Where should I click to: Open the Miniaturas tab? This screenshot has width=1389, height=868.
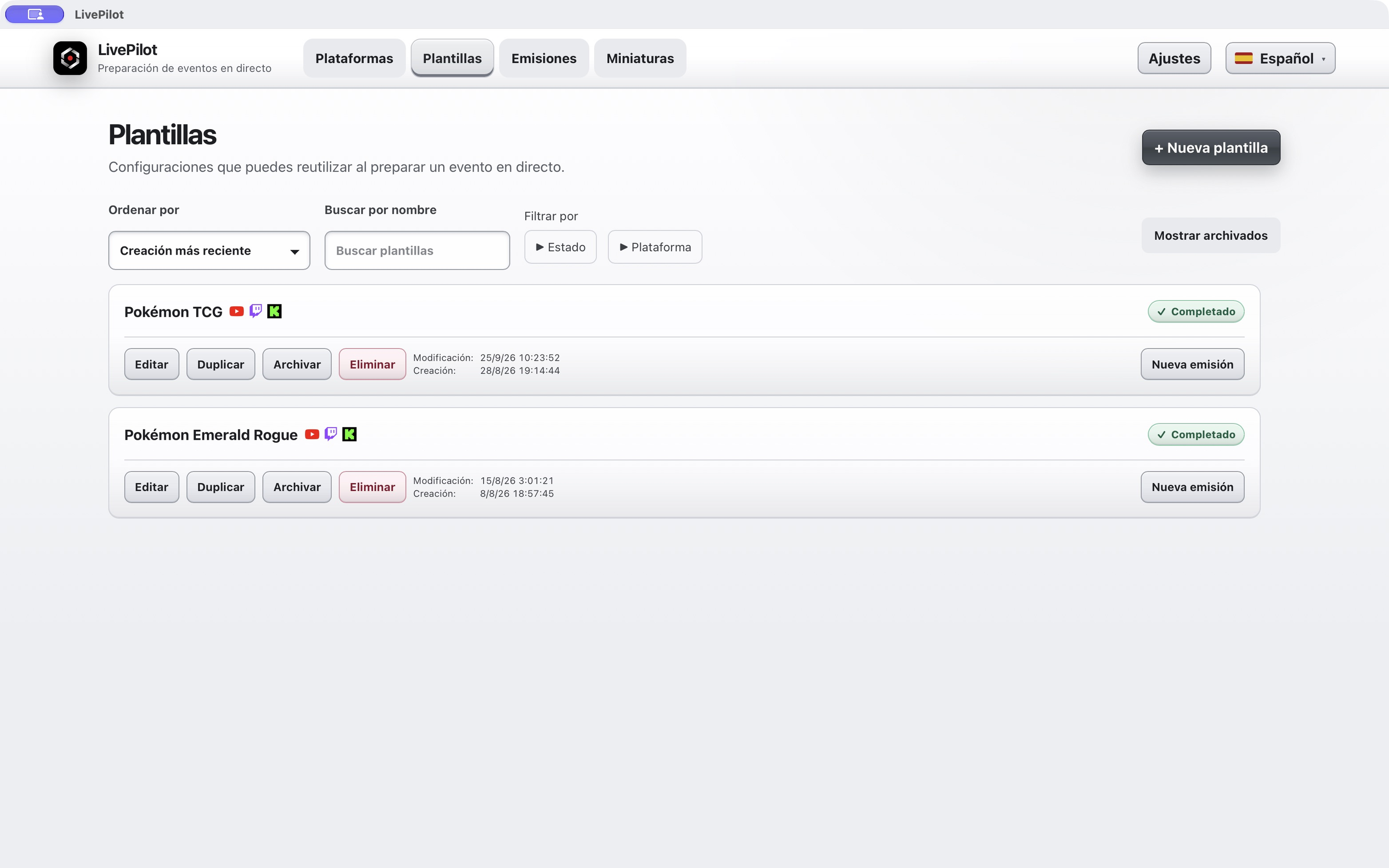click(x=640, y=58)
